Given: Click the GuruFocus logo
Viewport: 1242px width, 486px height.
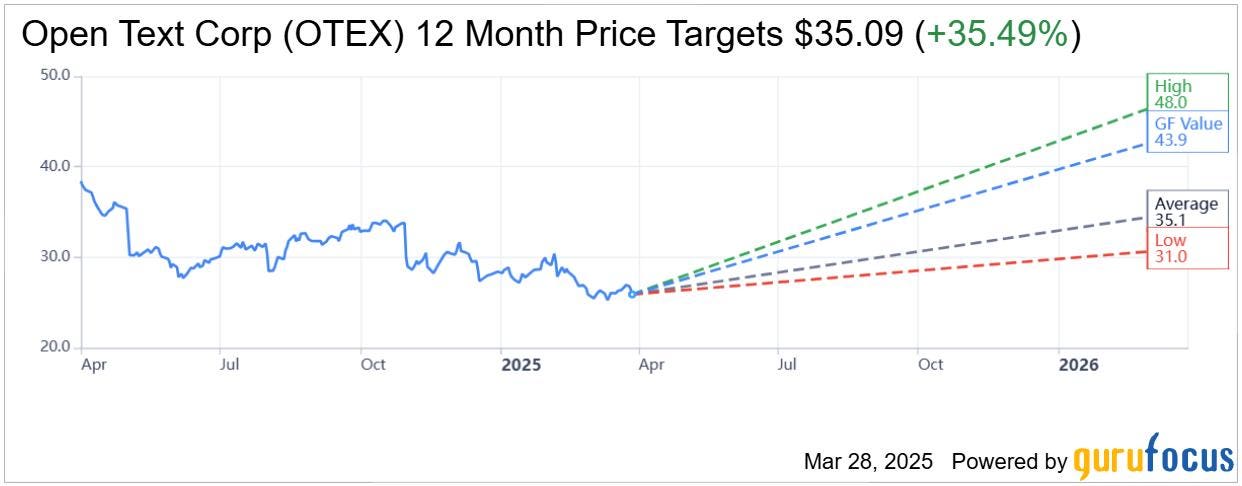Looking at the screenshot, I should [1153, 460].
